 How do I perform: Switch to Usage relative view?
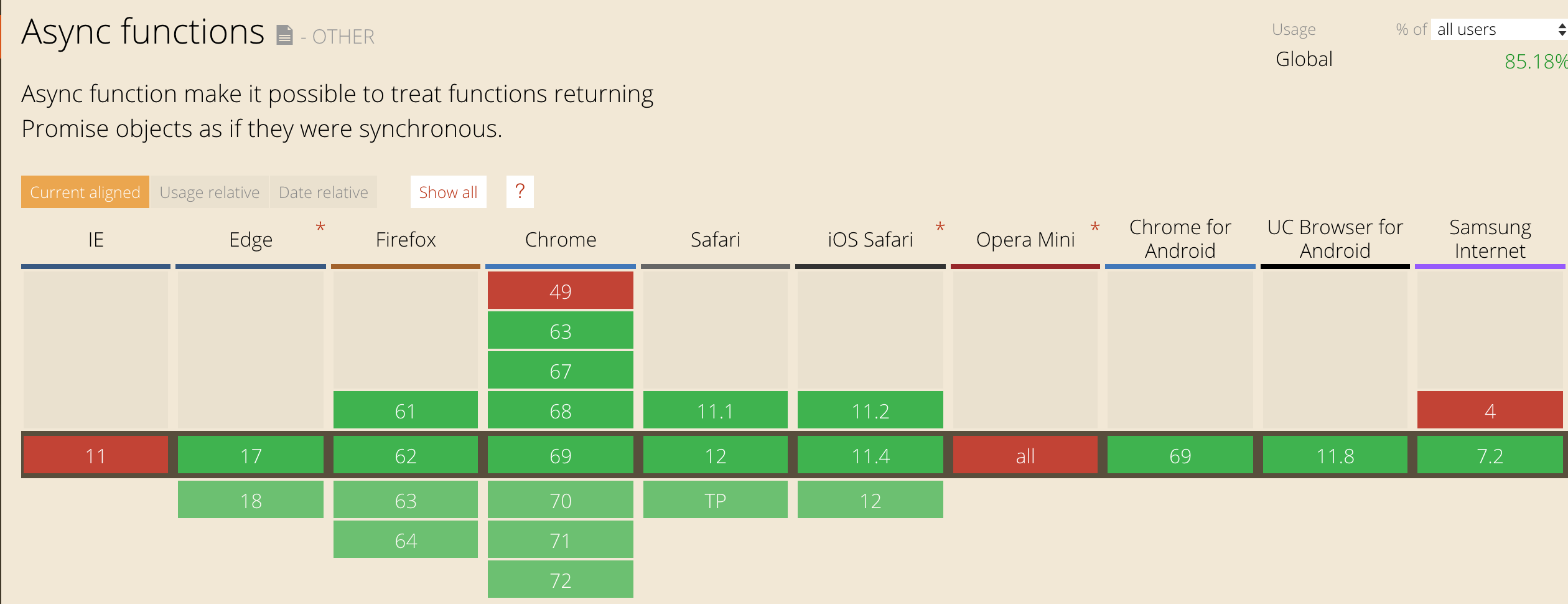210,192
